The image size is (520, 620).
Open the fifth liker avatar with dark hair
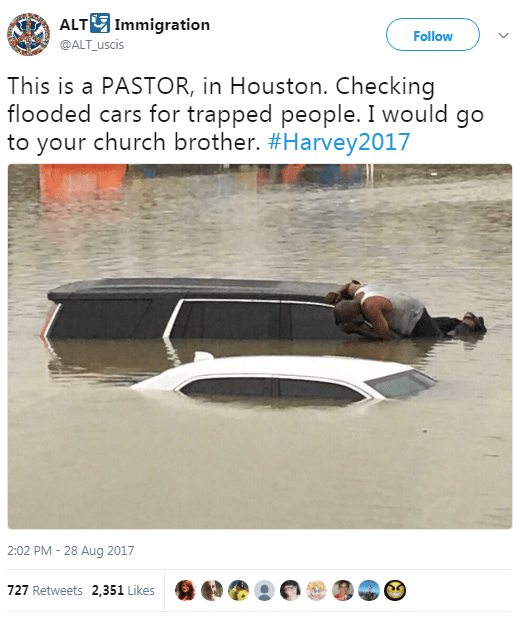290,590
